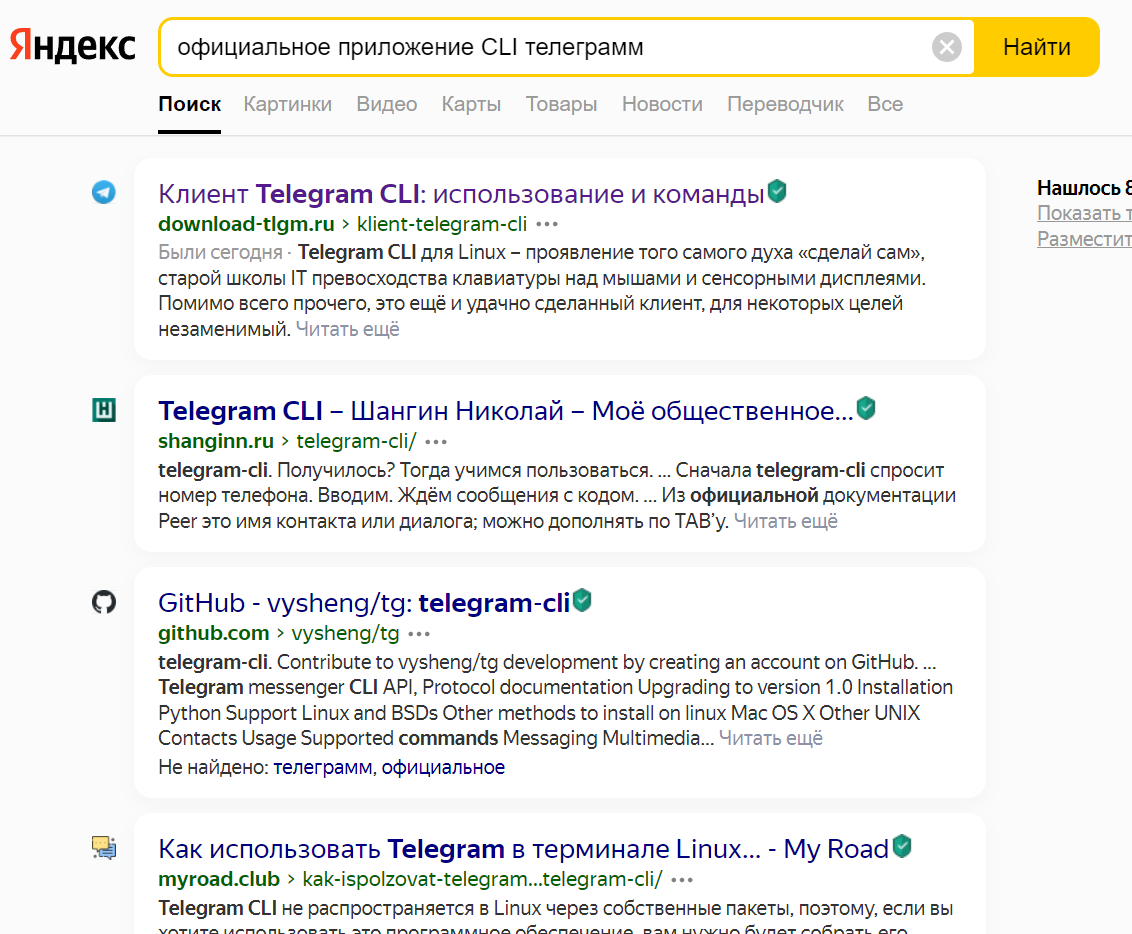Select the Поиск tab
This screenshot has width=1132, height=934.
coord(189,104)
